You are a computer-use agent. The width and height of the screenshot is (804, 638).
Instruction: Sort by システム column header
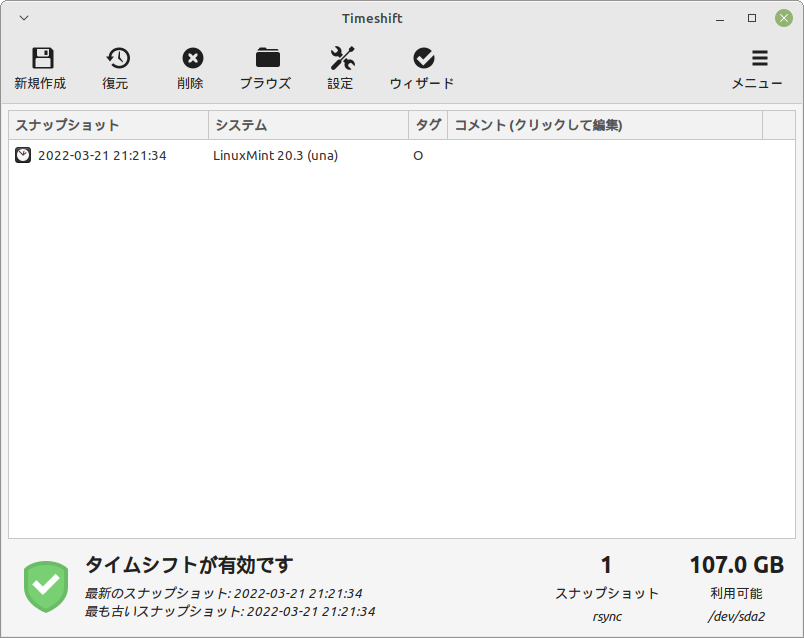[x=308, y=125]
